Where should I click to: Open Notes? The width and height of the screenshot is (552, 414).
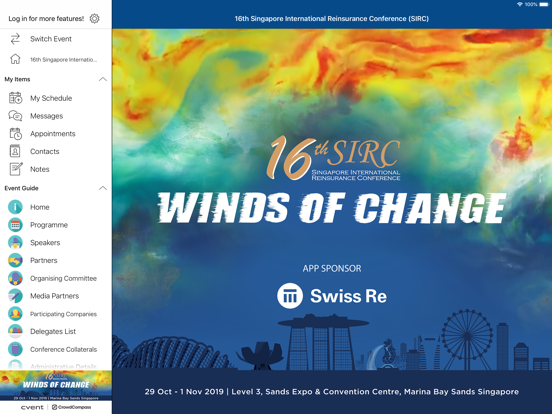coord(40,169)
